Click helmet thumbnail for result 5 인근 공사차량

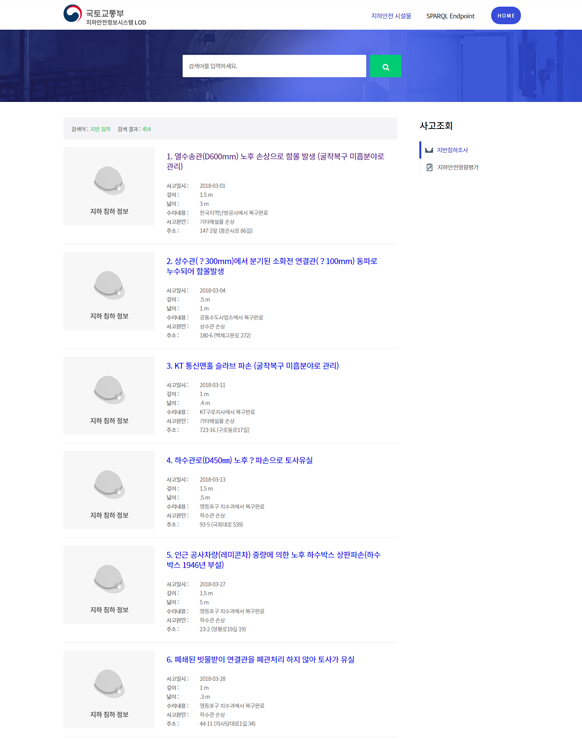[x=109, y=585]
